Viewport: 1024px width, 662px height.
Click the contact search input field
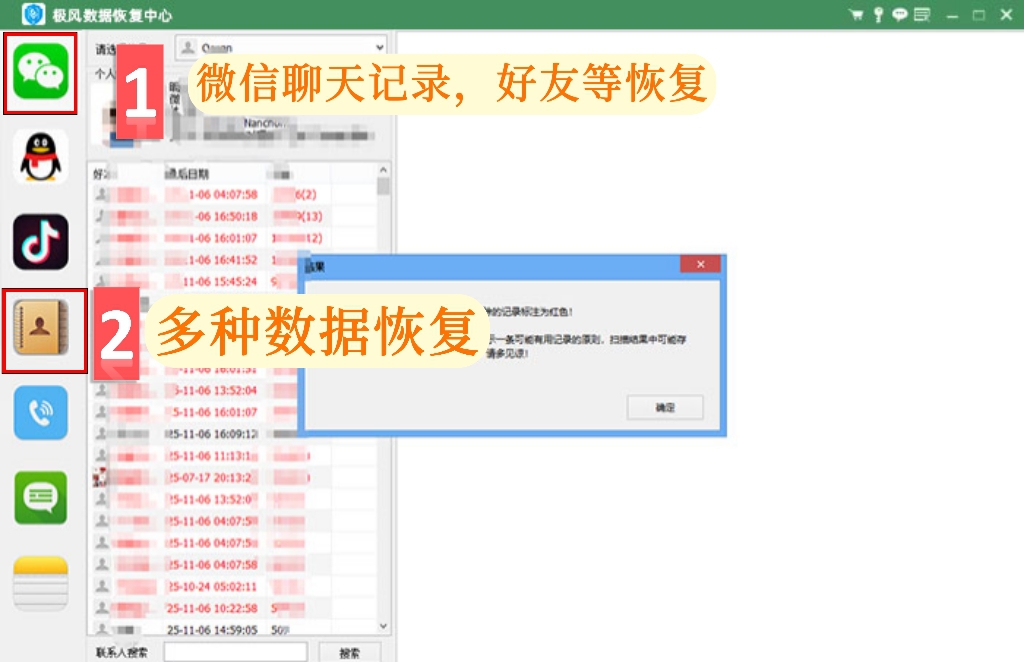point(235,652)
